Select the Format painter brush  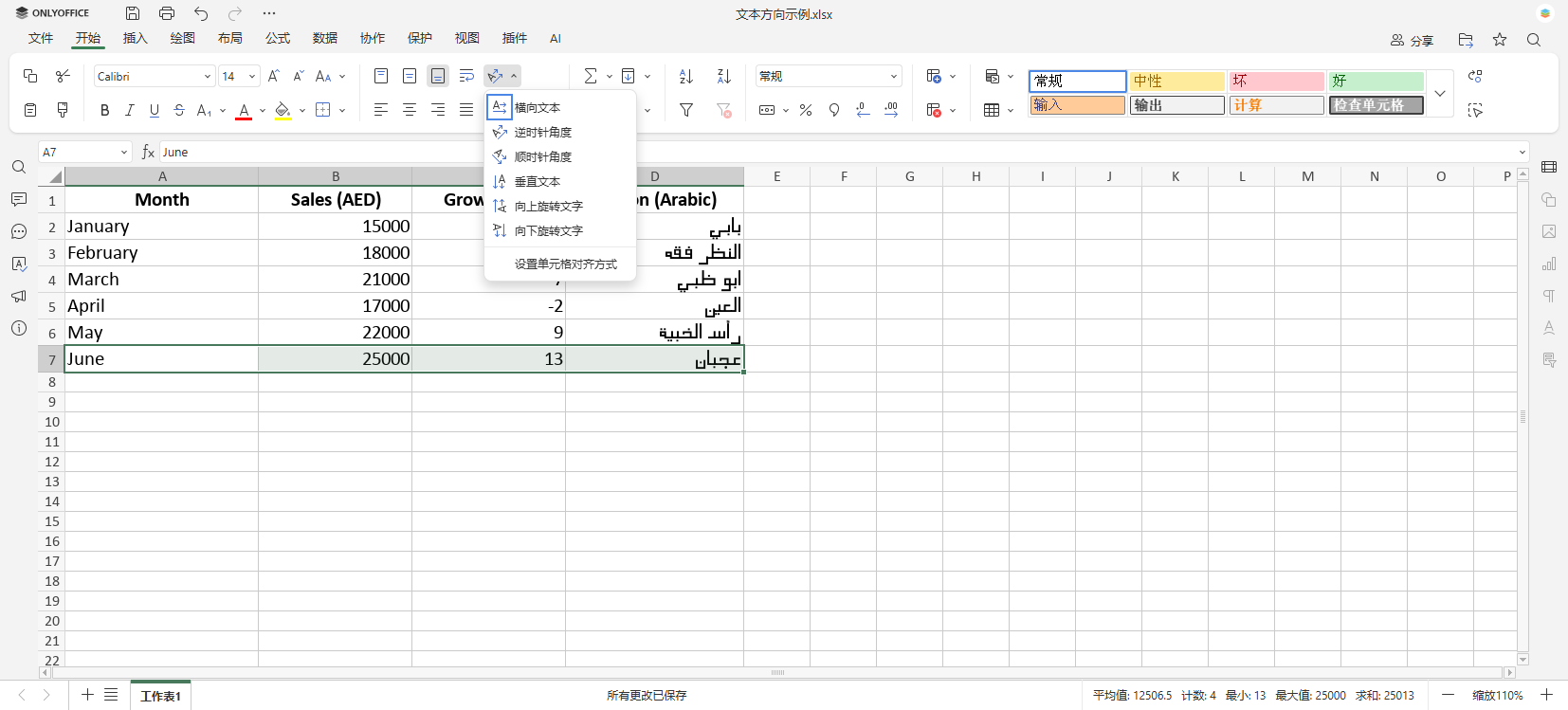(x=63, y=110)
